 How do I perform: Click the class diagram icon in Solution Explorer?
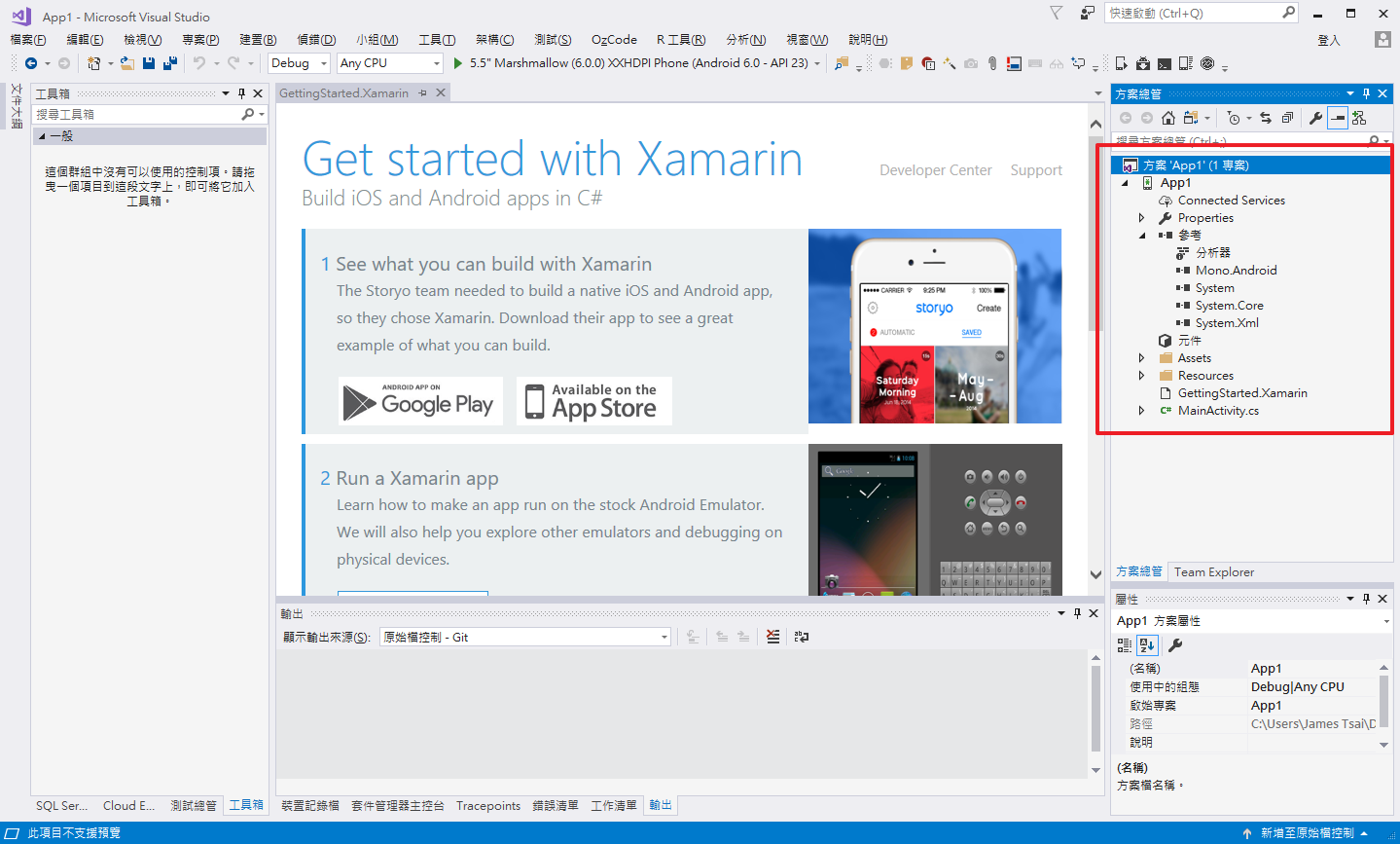point(1359,118)
